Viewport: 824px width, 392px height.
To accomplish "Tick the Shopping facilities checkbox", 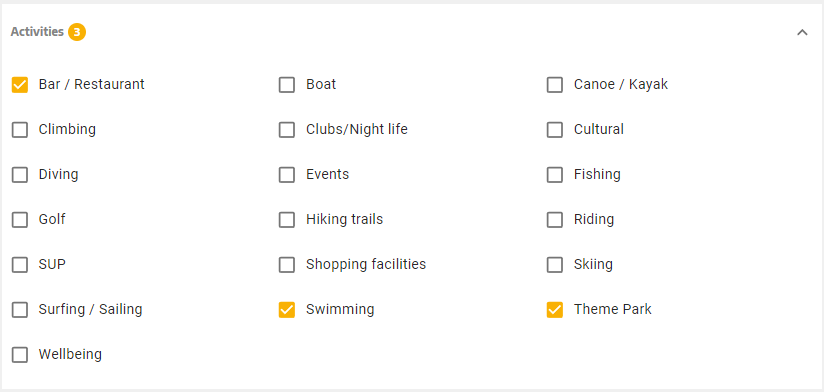I will [x=287, y=265].
